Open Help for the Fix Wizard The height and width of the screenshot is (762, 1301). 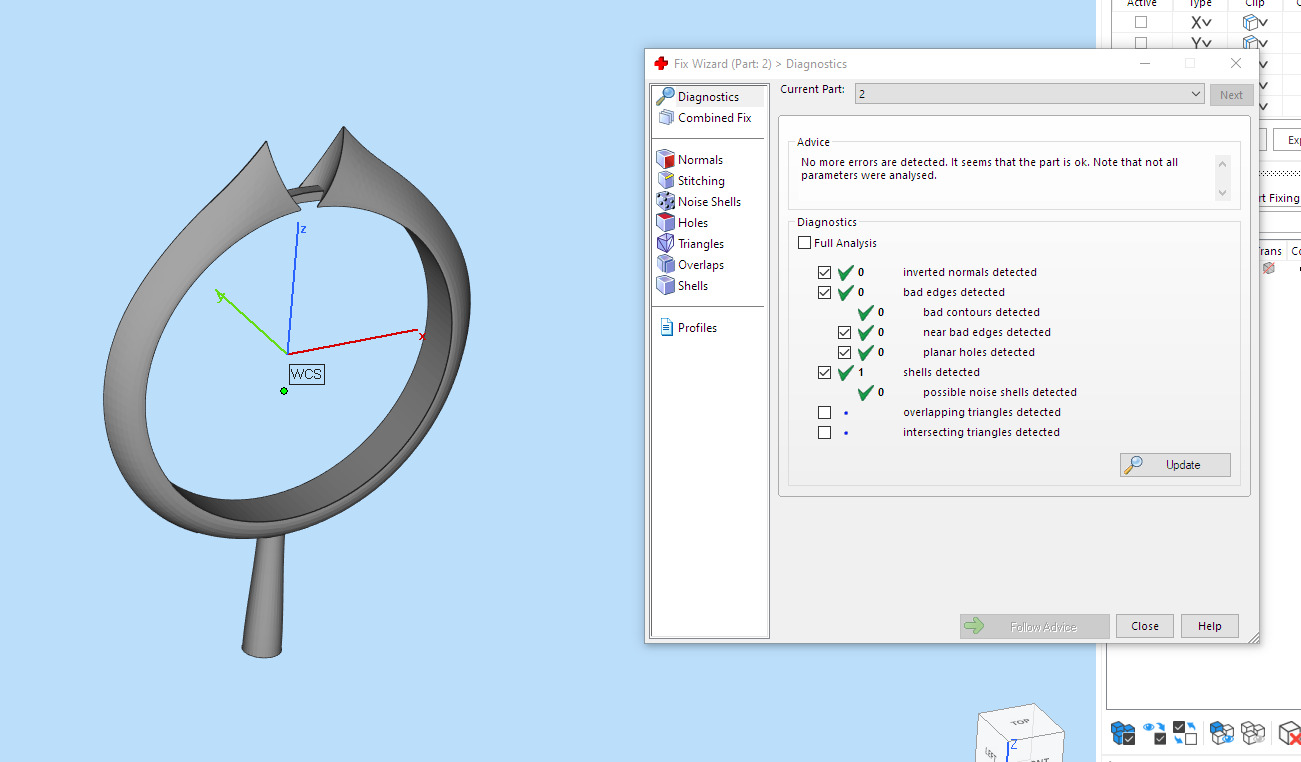point(1209,626)
